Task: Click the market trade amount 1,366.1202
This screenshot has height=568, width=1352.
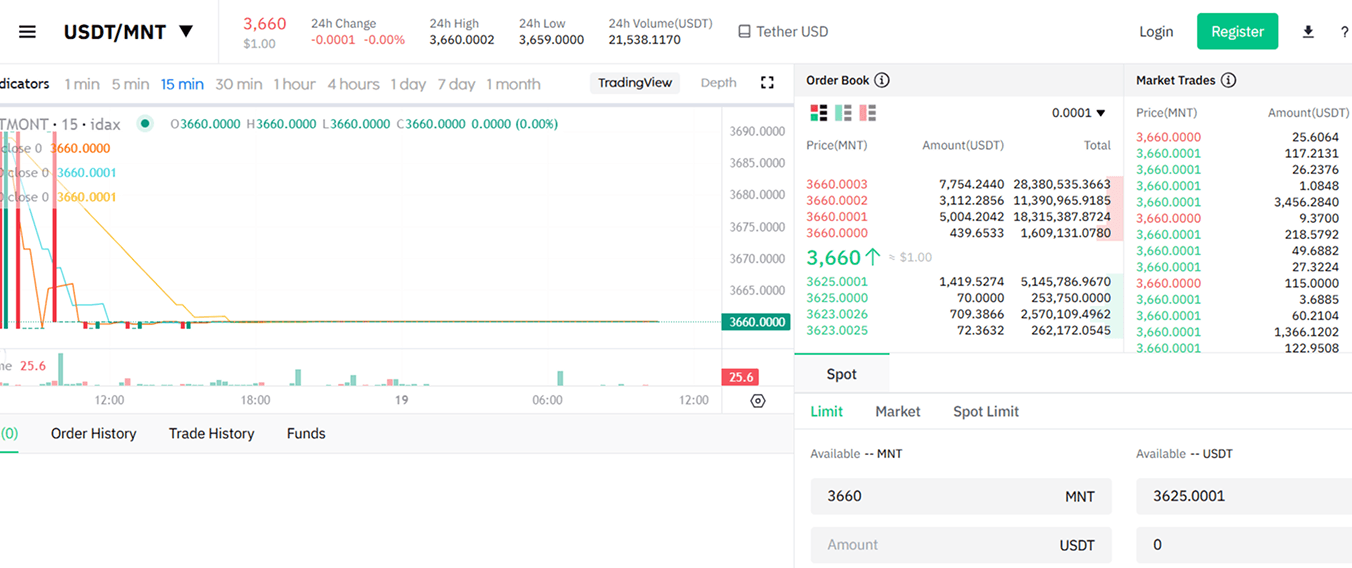Action: pos(1306,332)
